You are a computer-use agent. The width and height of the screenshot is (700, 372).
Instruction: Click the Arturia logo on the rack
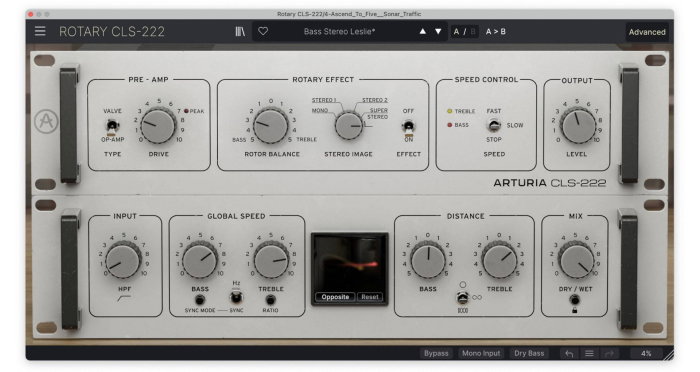(46, 121)
